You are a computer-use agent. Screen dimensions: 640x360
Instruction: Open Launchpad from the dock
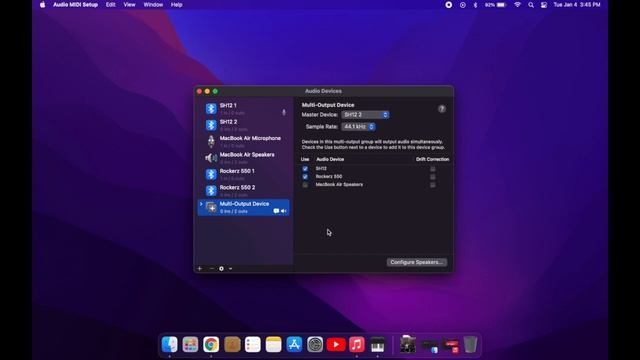tap(190, 344)
